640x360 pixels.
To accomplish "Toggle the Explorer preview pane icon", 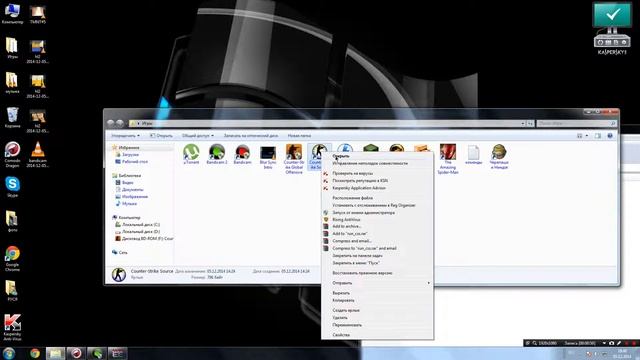I will click(x=598, y=136).
